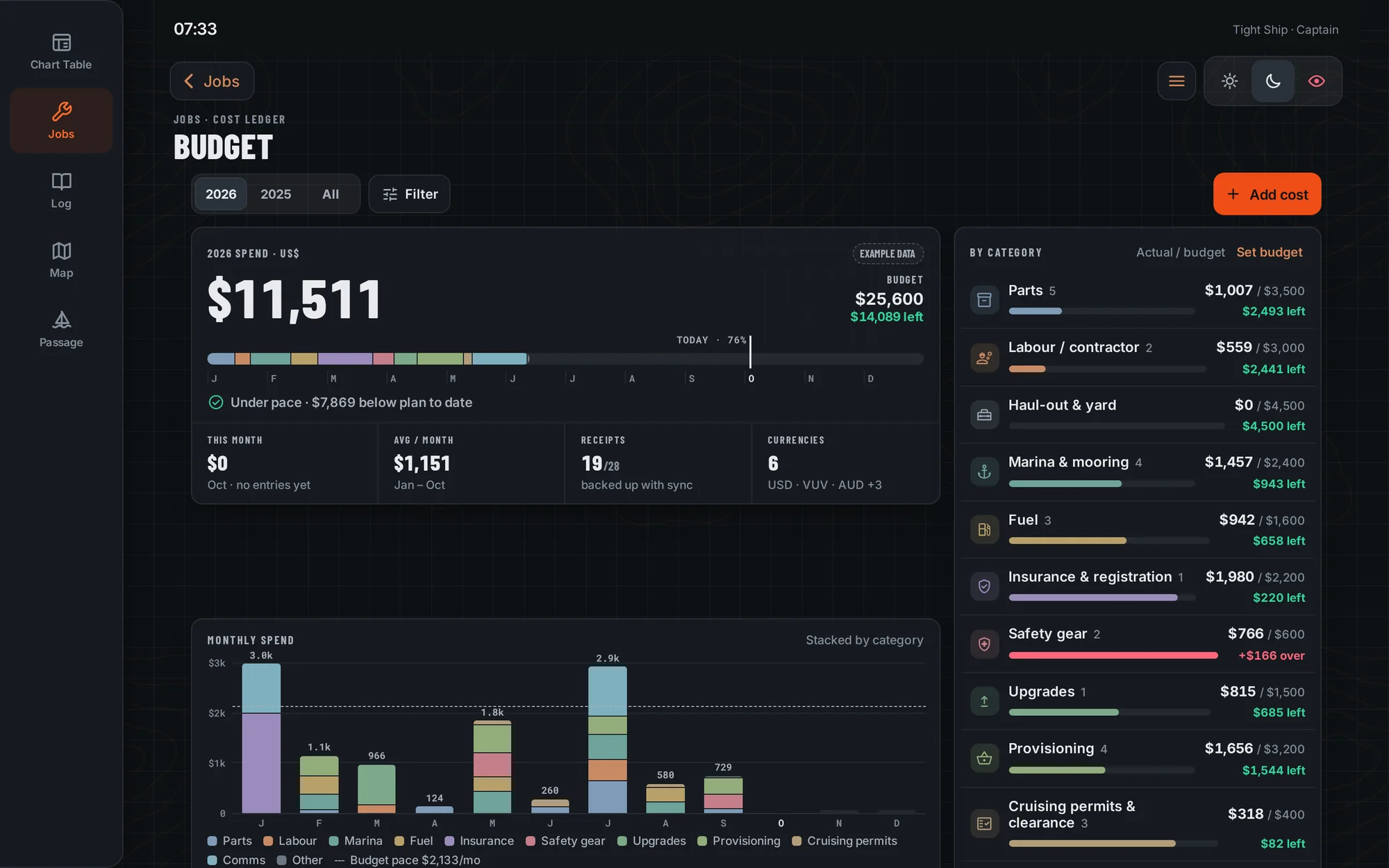Click the plus icon in Add cost

[1233, 194]
